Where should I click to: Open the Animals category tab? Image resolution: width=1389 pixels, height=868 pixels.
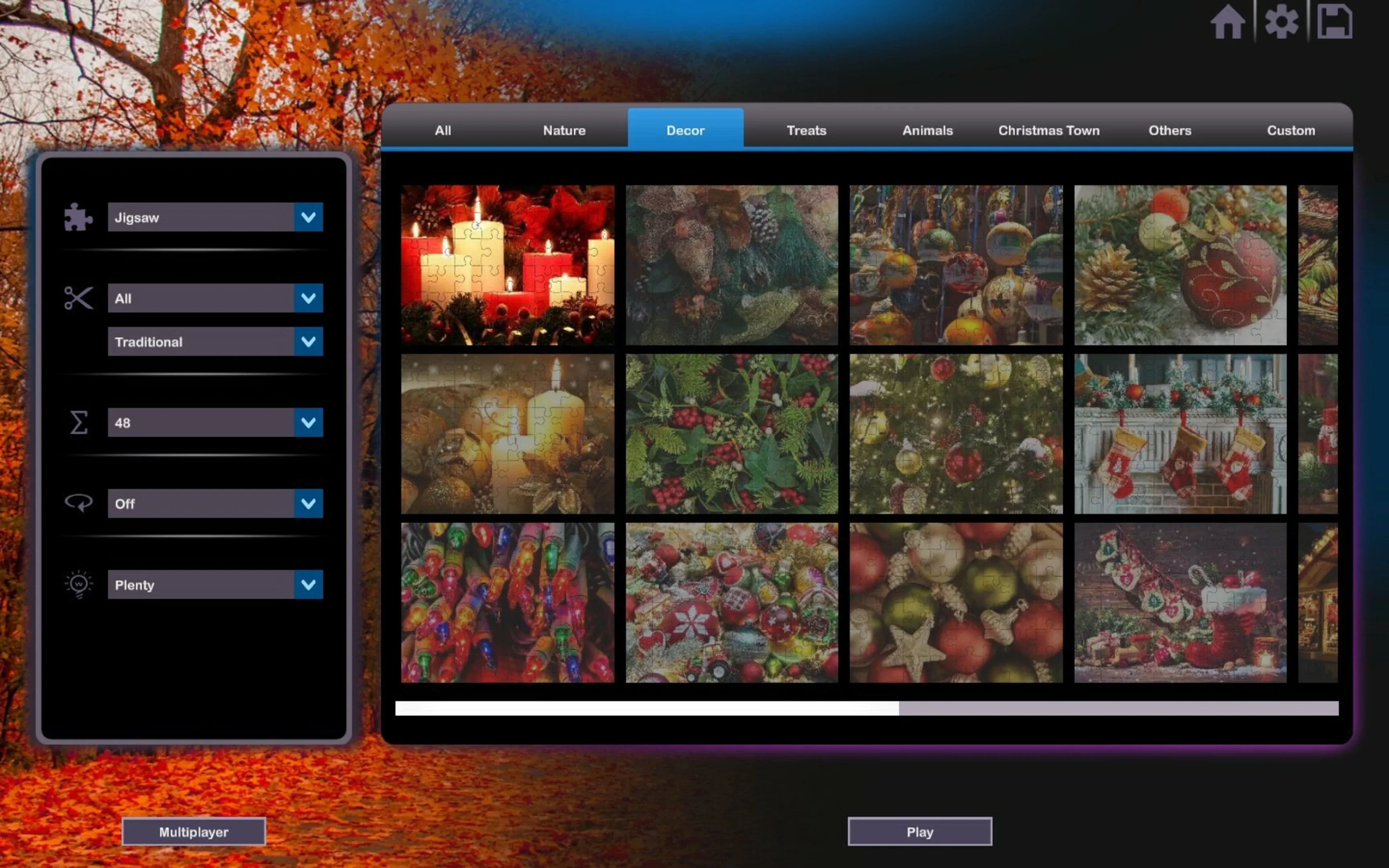coord(927,130)
